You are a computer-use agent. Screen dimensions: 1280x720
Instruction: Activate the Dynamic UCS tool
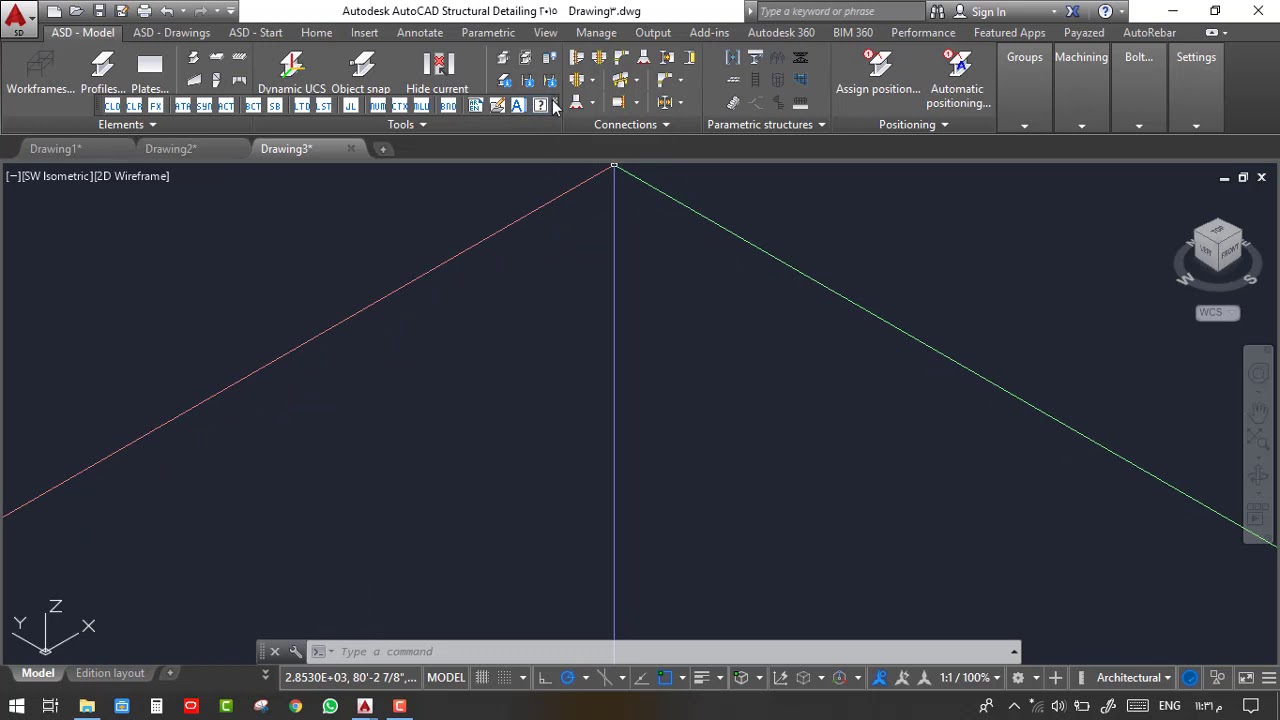point(291,72)
